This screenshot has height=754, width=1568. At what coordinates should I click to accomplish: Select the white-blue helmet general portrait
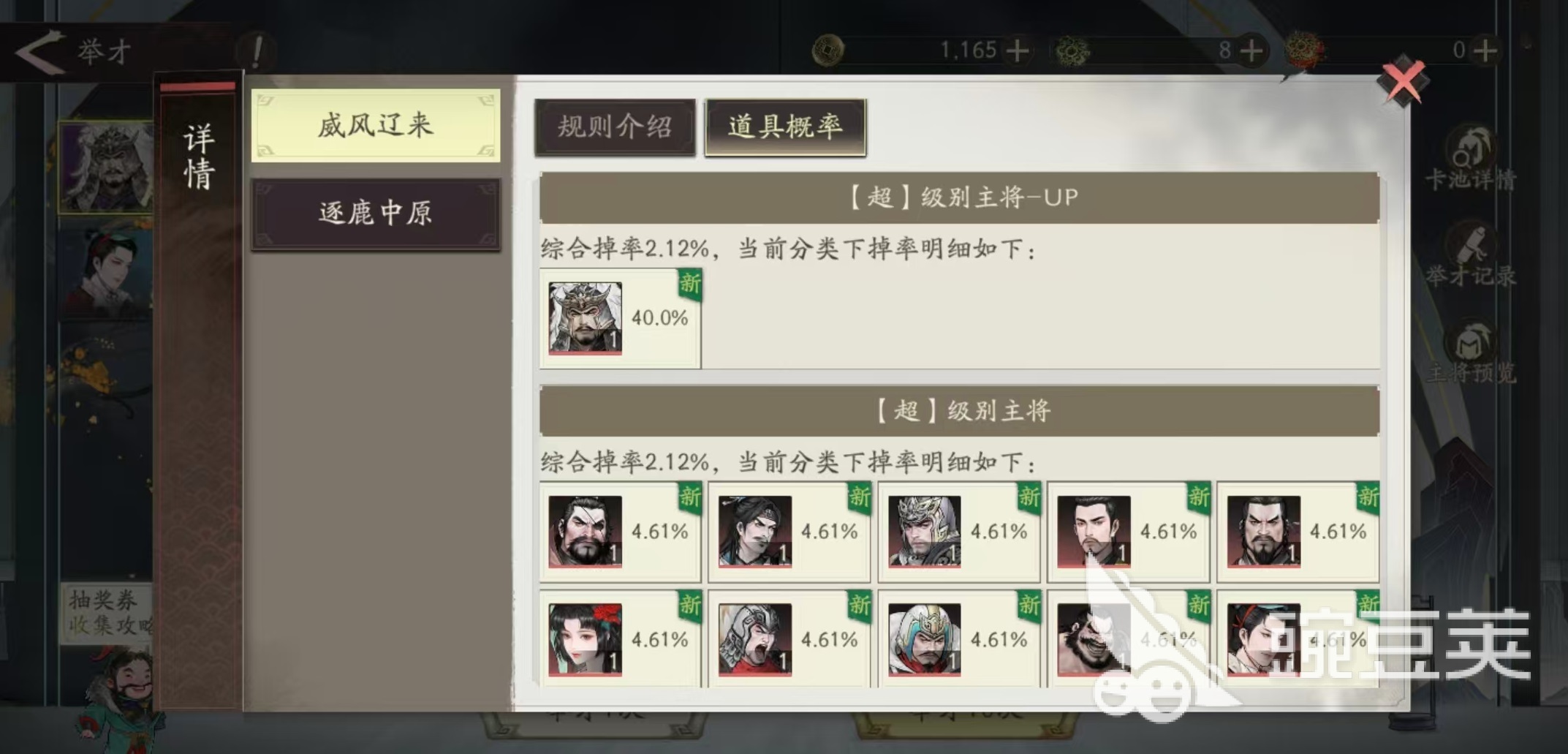(x=924, y=640)
